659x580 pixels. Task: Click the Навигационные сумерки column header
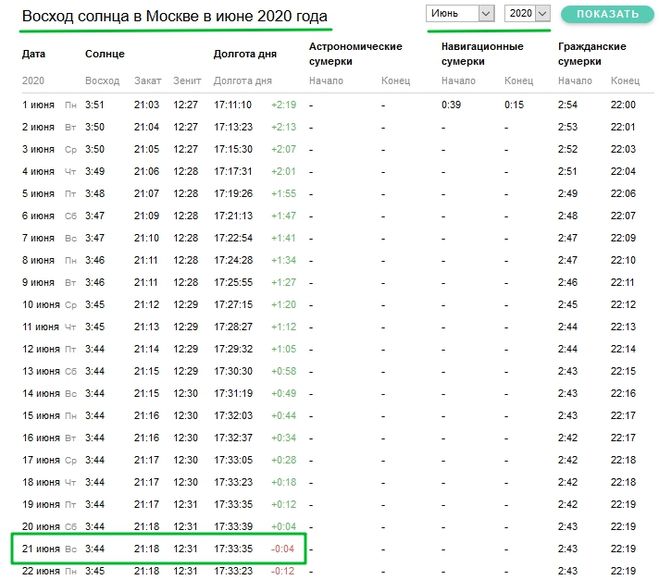(x=482, y=54)
